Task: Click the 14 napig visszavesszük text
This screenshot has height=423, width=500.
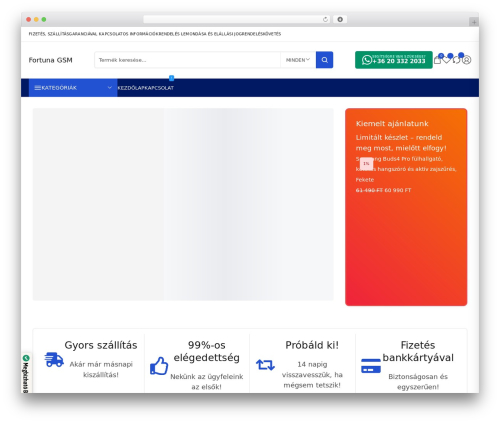Action: (312, 375)
